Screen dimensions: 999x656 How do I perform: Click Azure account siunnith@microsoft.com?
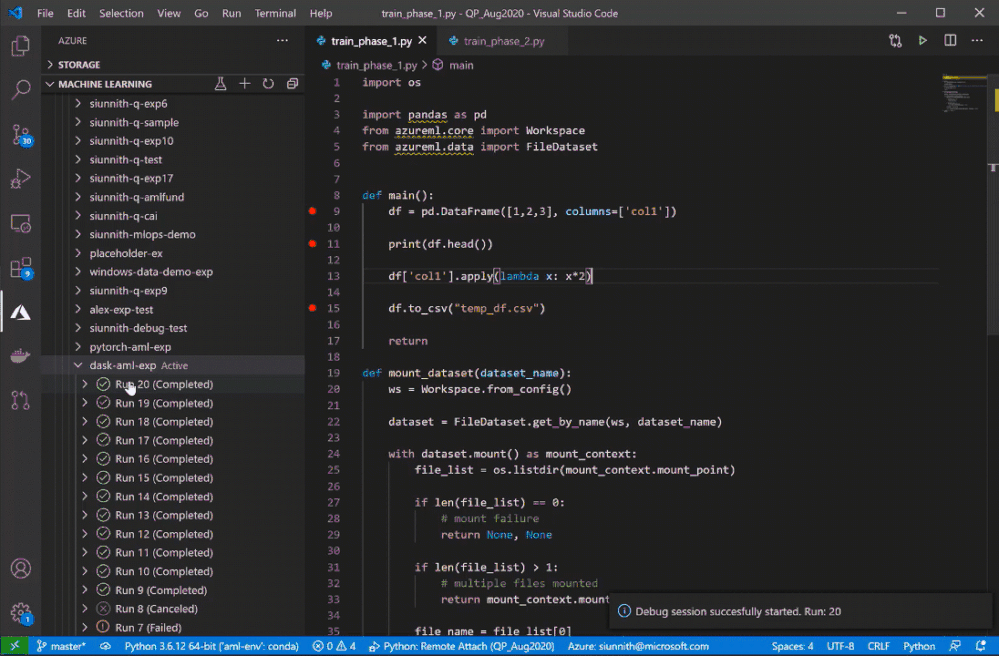tap(638, 646)
